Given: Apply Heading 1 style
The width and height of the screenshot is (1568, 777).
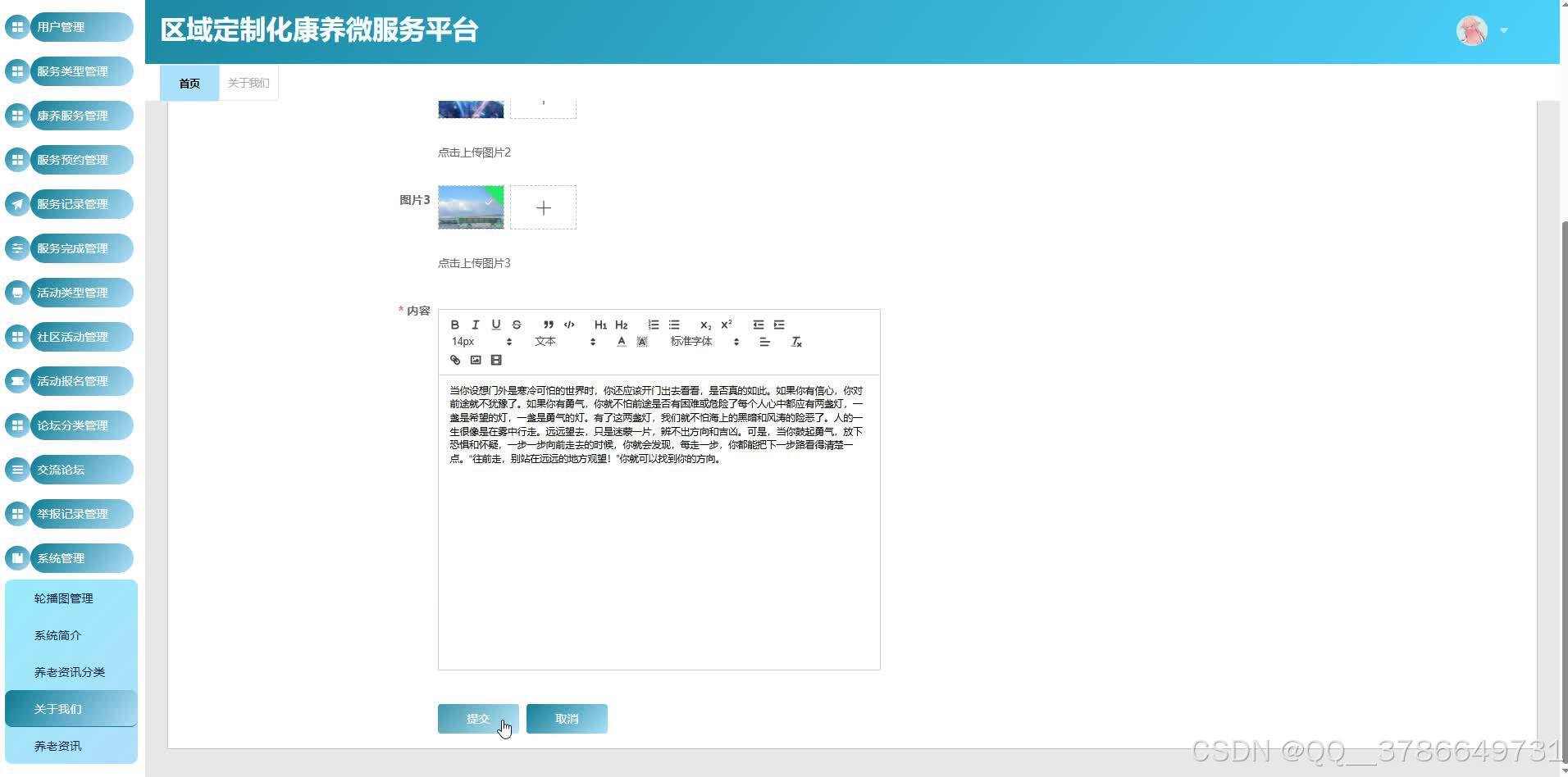Looking at the screenshot, I should (601, 325).
